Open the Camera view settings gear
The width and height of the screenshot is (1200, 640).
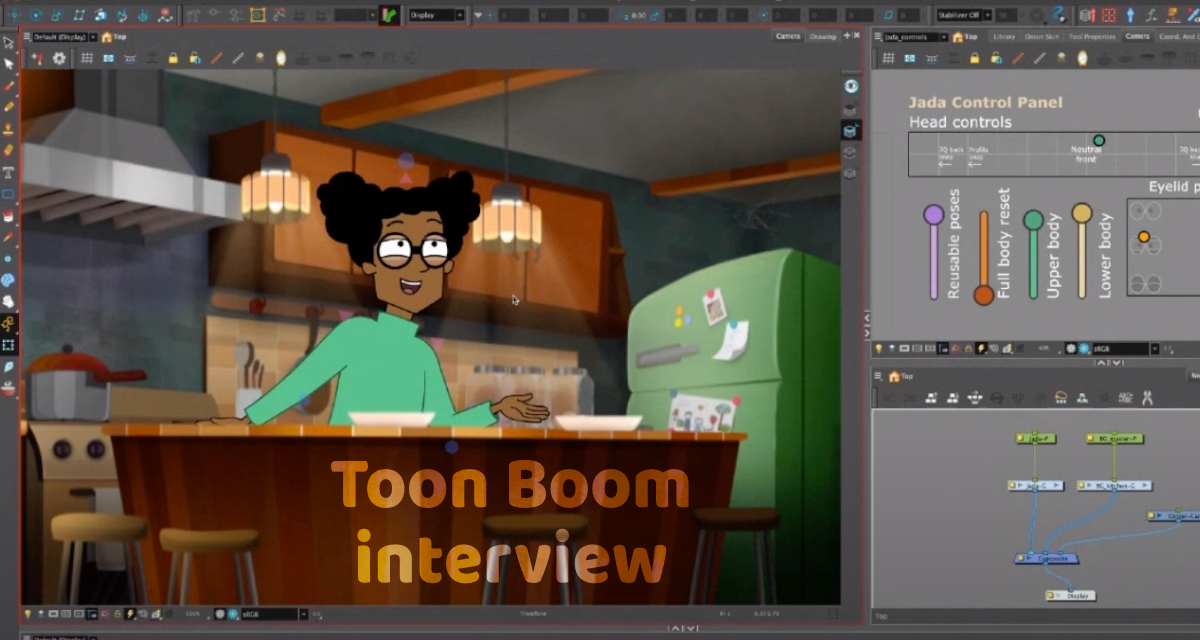point(59,58)
